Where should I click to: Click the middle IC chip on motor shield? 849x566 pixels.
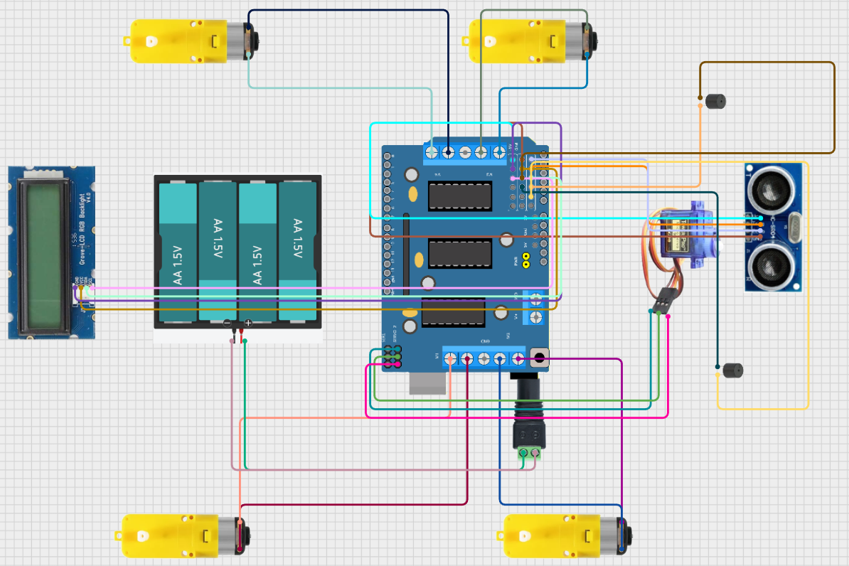459,254
